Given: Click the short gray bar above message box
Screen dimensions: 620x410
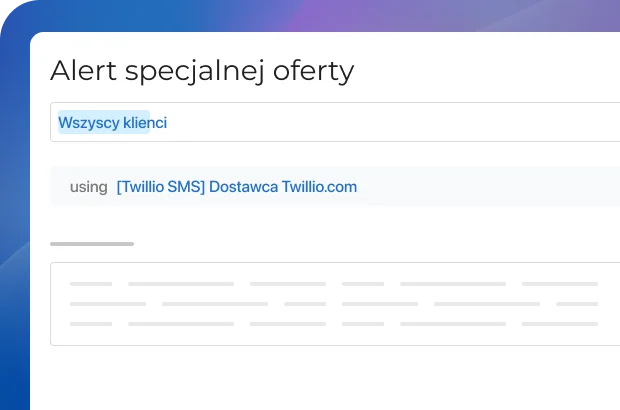Looking at the screenshot, I should click(x=92, y=243).
